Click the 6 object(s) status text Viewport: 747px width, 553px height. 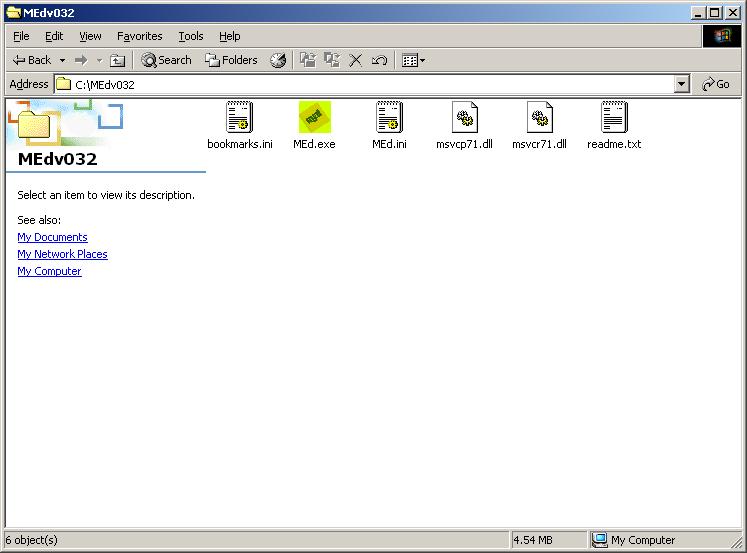31,540
